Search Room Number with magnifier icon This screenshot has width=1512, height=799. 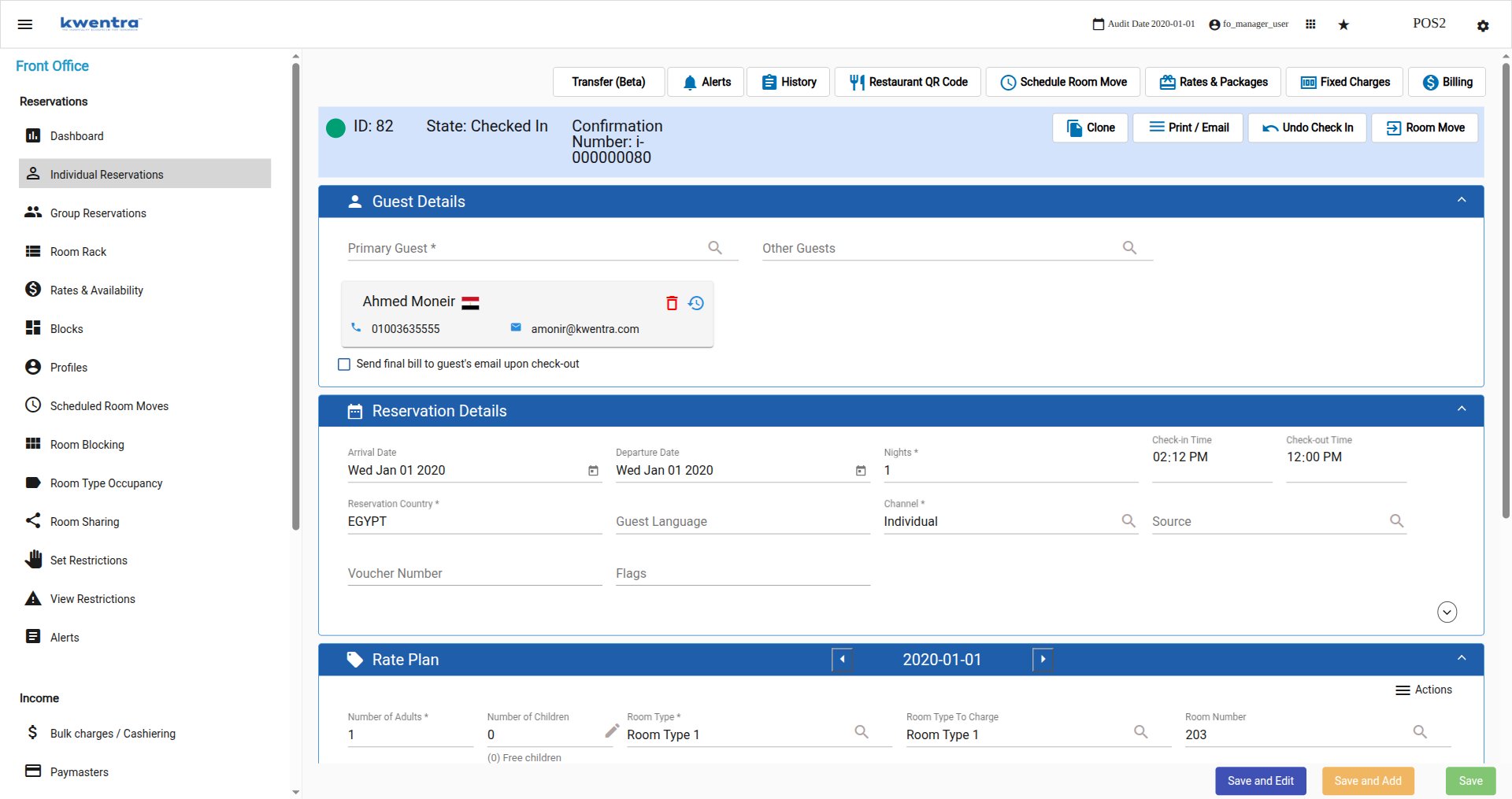click(1420, 732)
